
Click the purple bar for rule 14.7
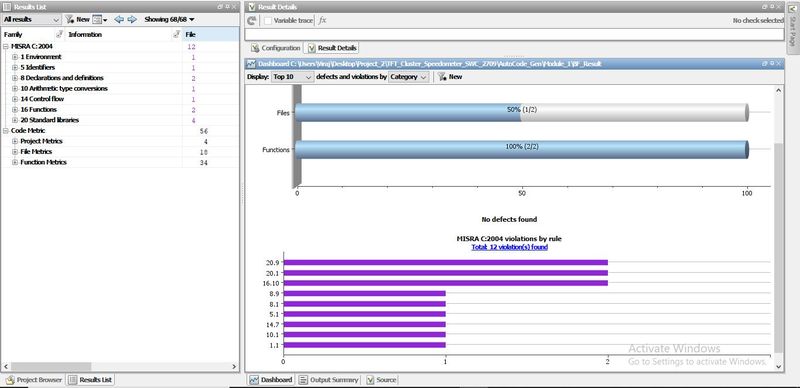[x=364, y=324]
